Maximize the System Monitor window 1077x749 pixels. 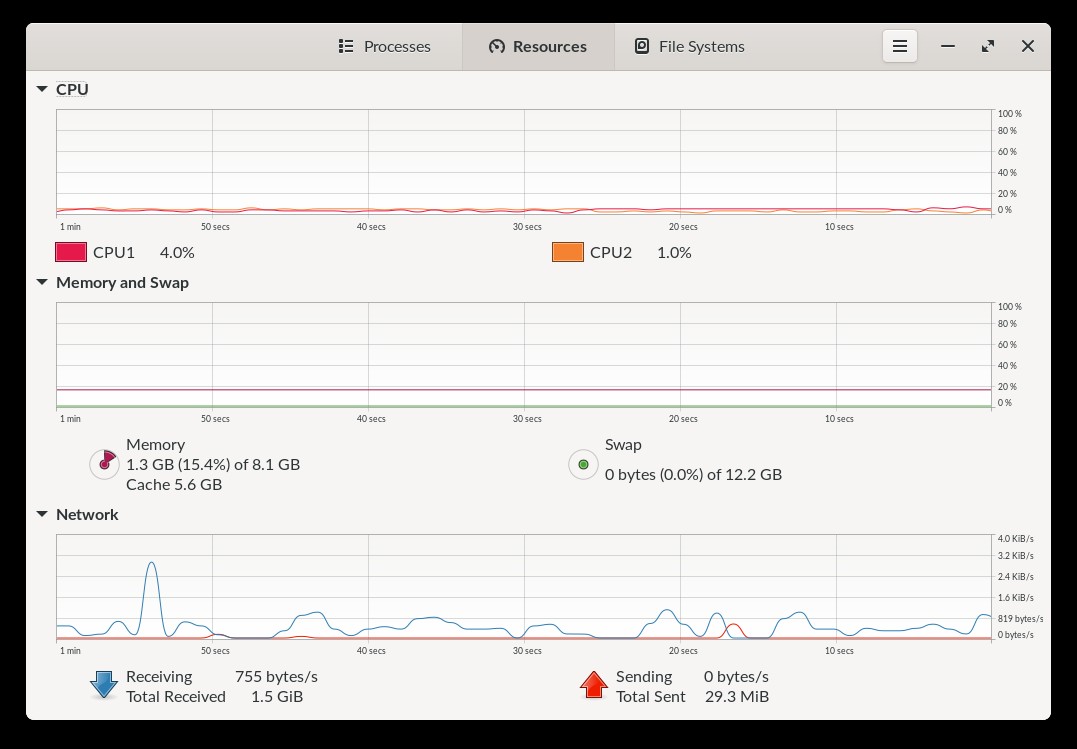[x=988, y=46]
